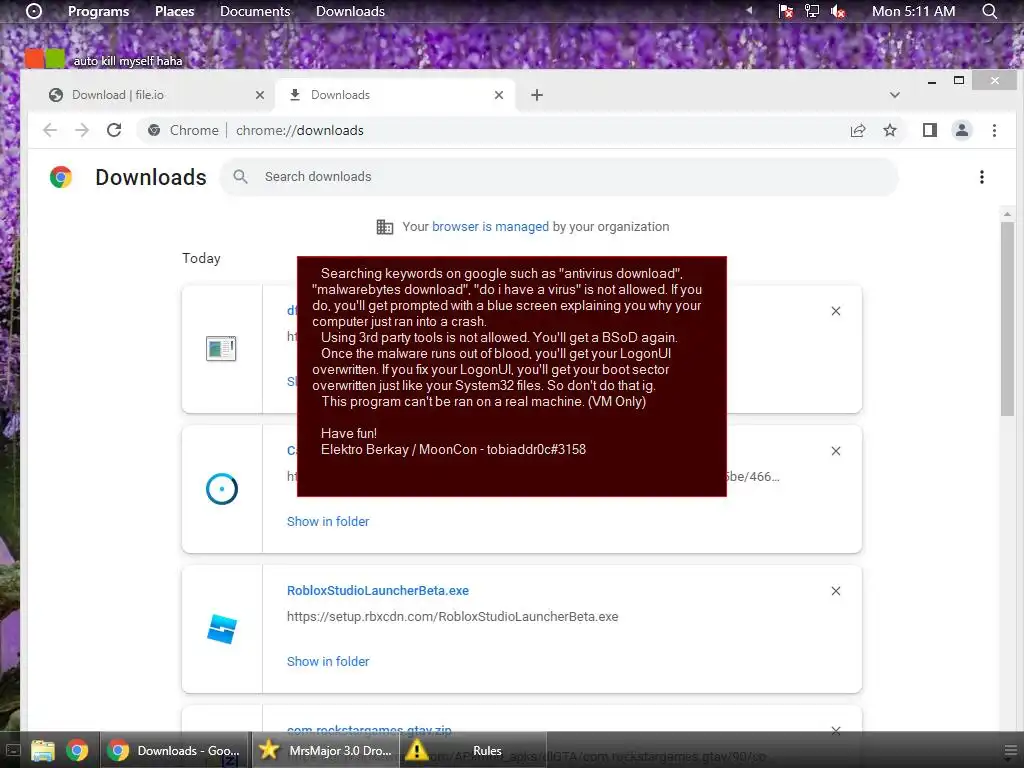Click the downloads page scrollbar thumb
Viewport: 1024px width, 768px height.
click(x=1007, y=319)
